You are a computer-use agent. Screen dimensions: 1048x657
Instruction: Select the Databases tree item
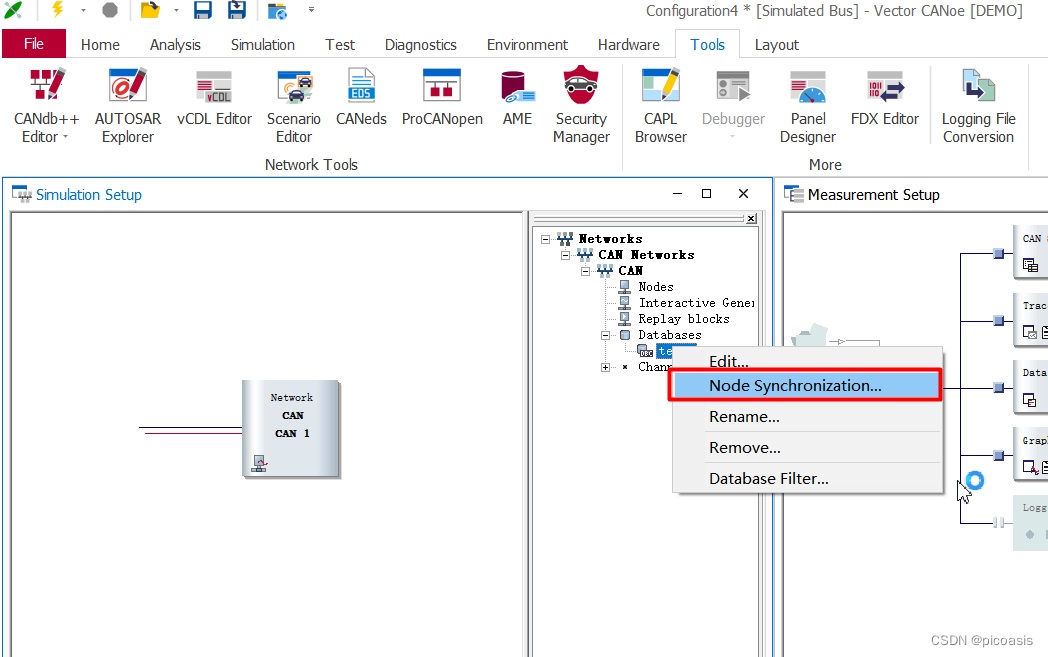(670, 335)
